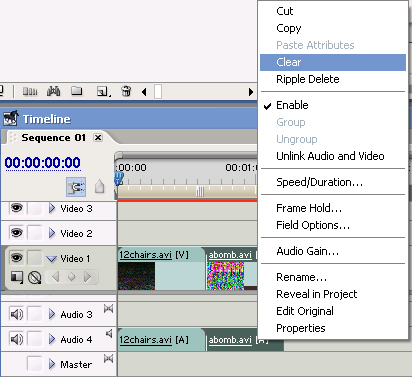Toggle lock box for Video 2
Viewport: 412px width, 377px height.
(35, 233)
